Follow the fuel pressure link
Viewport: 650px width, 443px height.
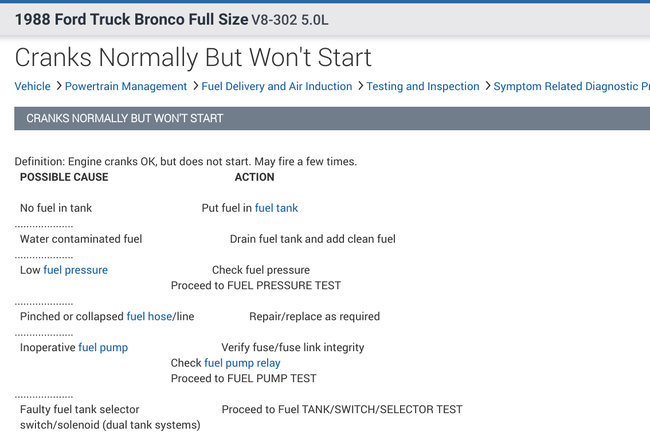[75, 270]
